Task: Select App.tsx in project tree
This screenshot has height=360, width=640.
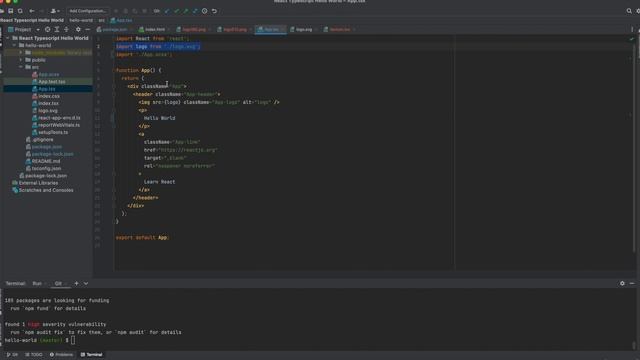Action: click(48, 89)
